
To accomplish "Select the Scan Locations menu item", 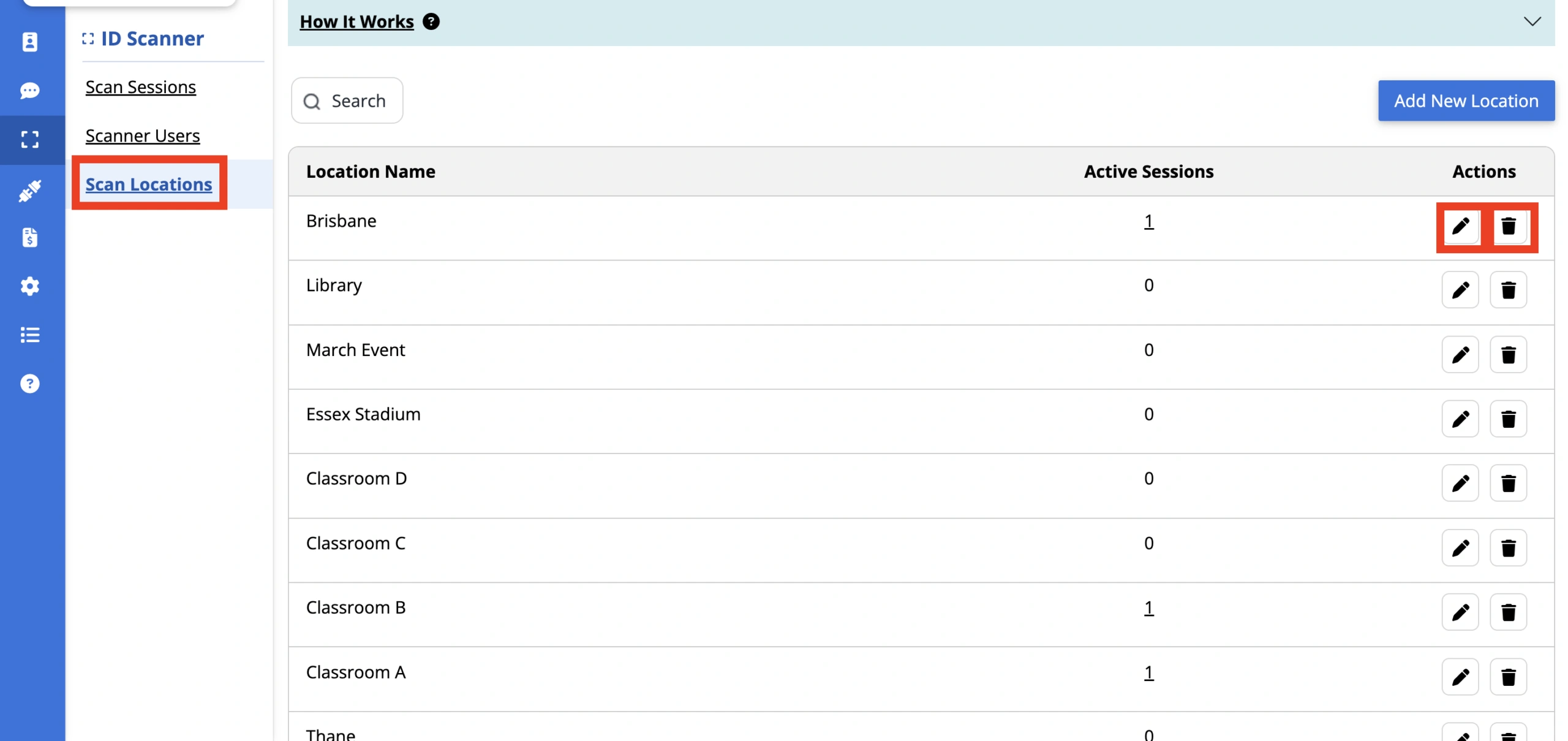I will [149, 184].
